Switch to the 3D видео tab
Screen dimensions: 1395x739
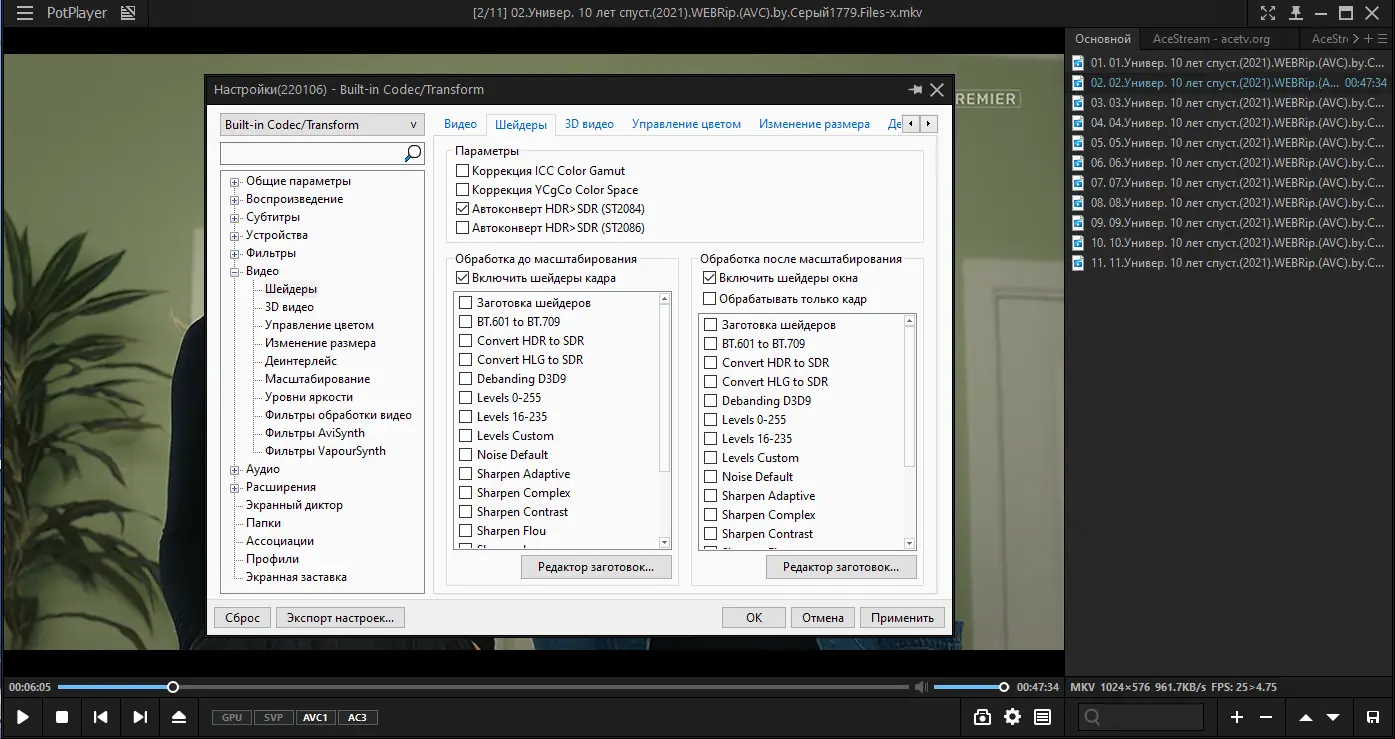pos(589,124)
